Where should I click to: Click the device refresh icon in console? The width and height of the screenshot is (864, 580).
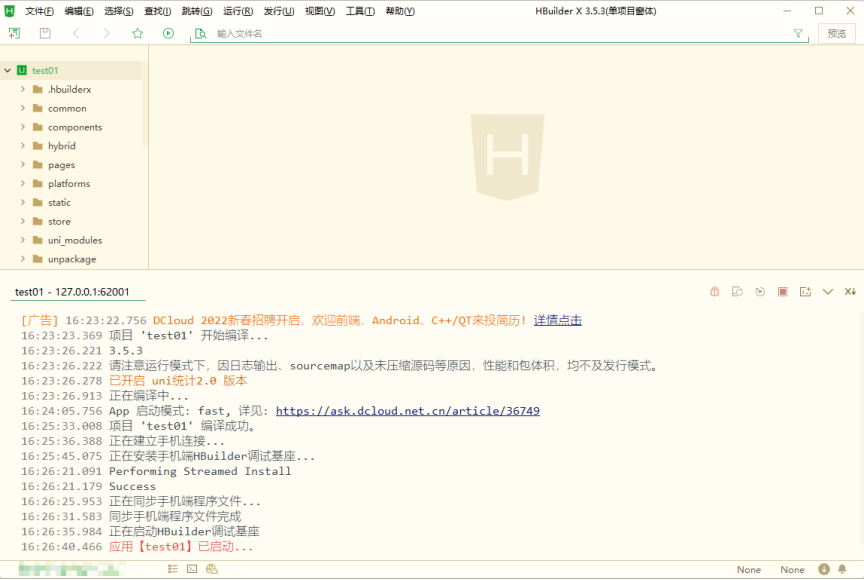point(737,291)
